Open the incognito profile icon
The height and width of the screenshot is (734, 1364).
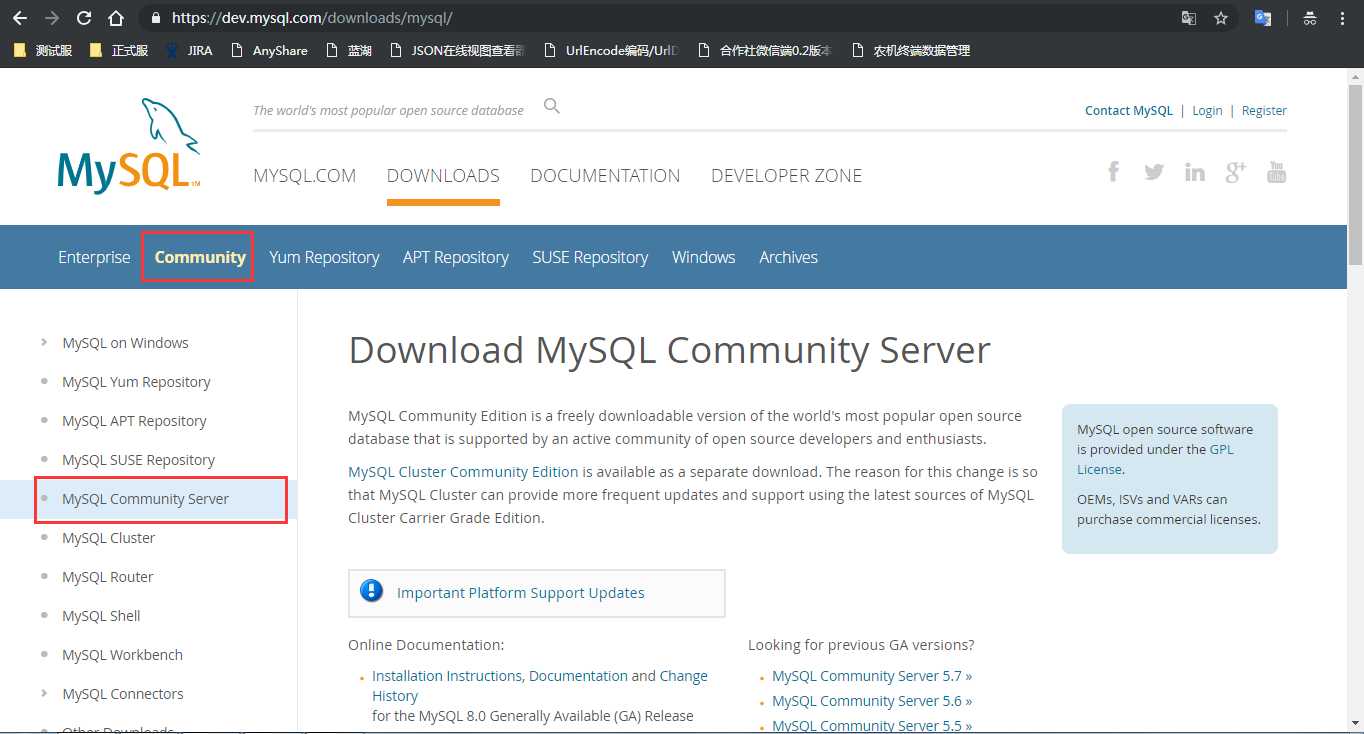[x=1309, y=18]
